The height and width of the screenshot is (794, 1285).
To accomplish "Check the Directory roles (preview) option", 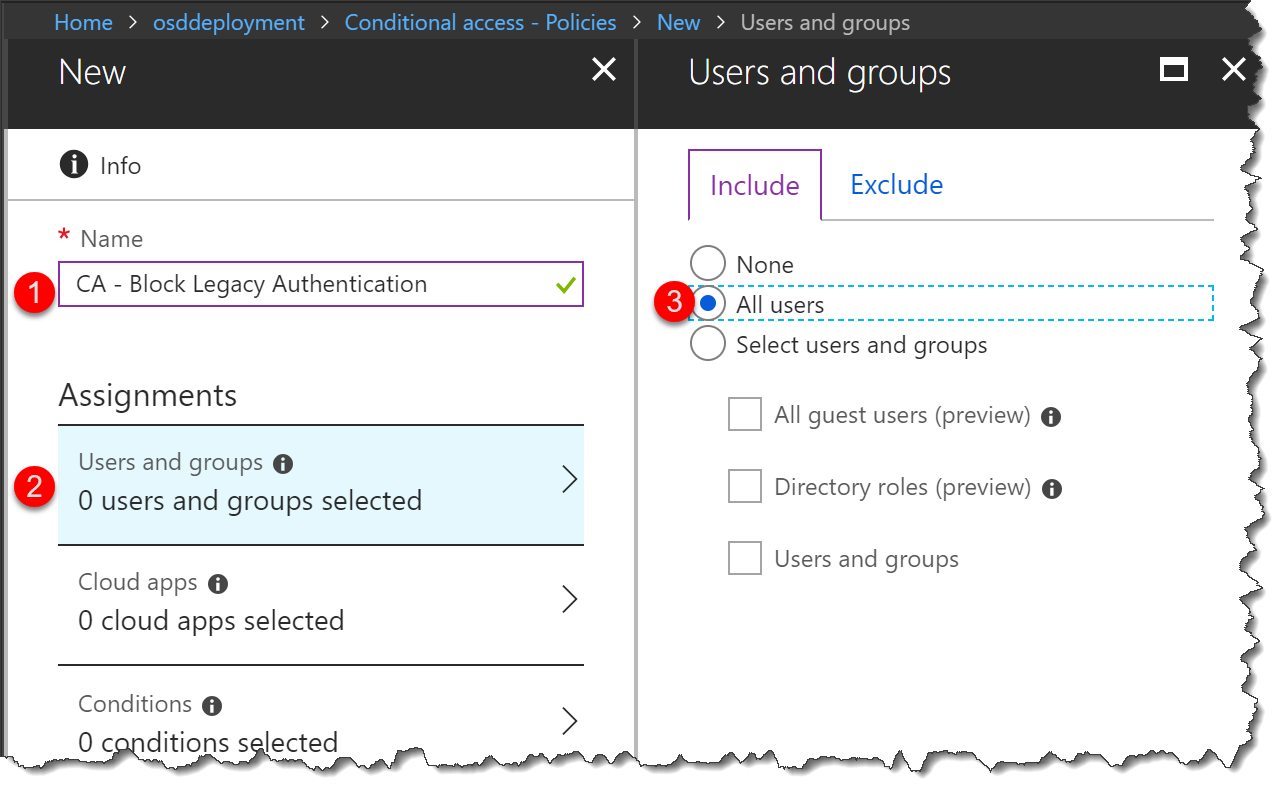I will (744, 487).
